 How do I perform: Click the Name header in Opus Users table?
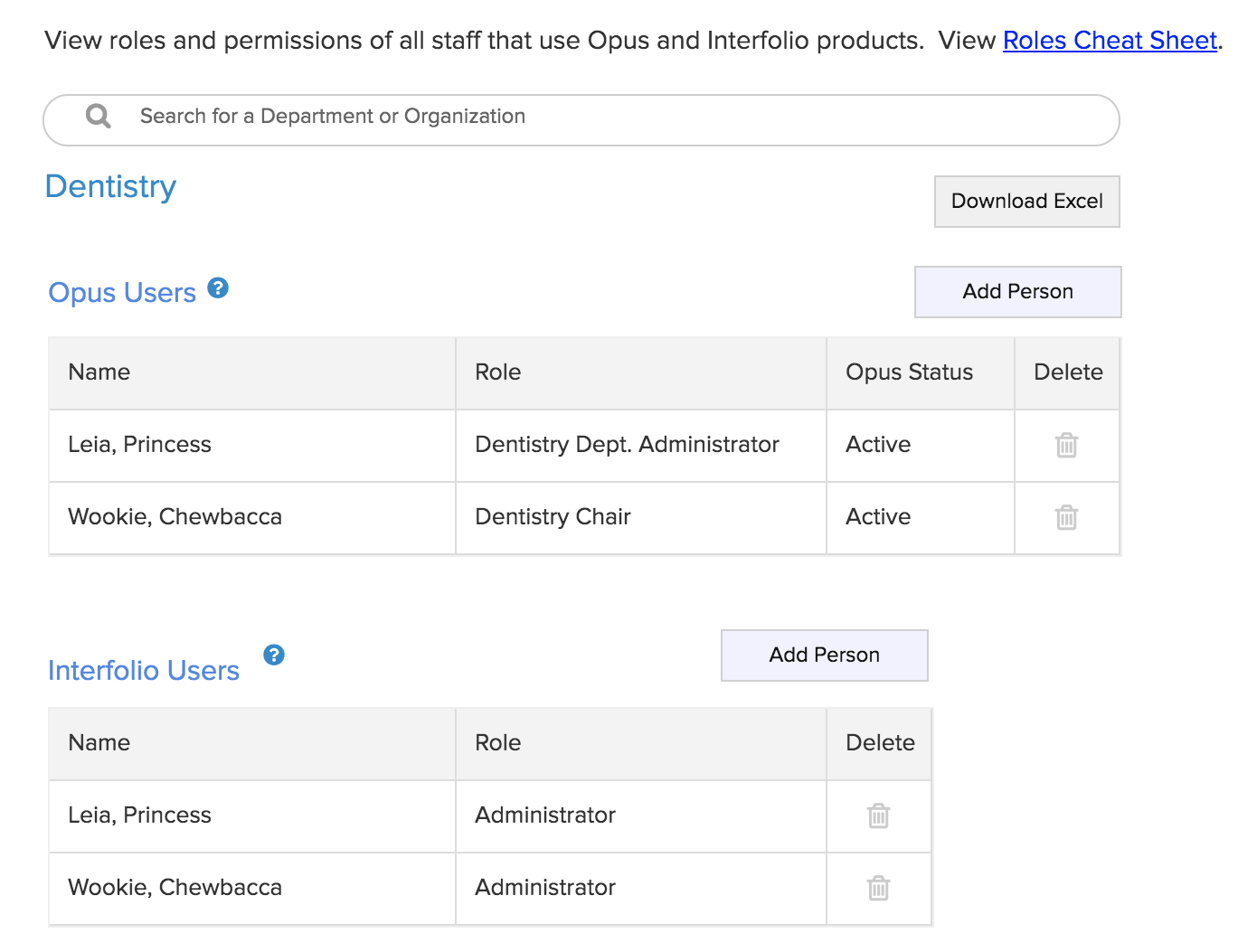[x=99, y=372]
